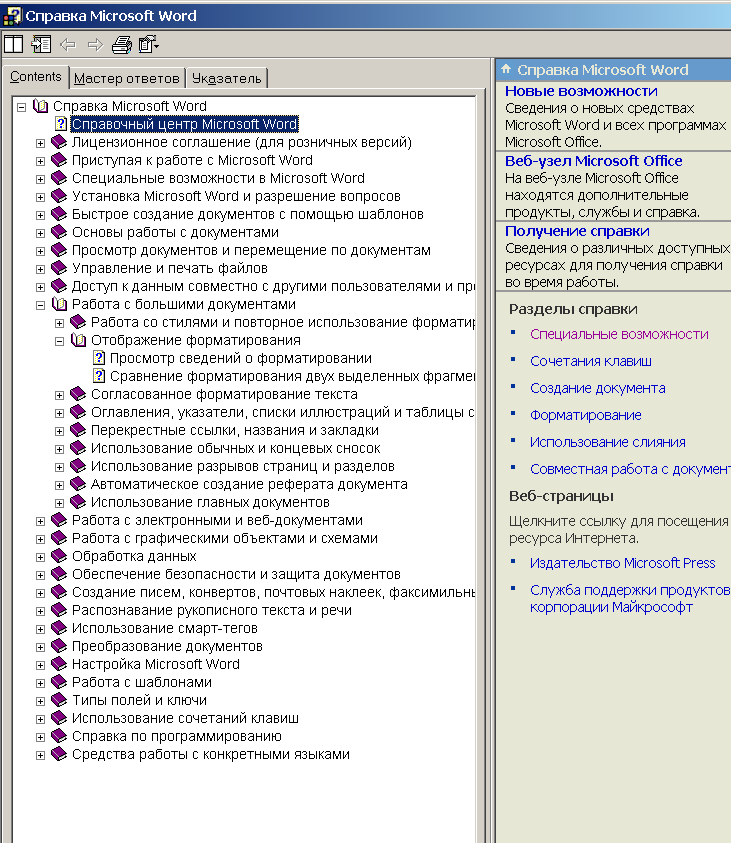731x843 pixels.
Task: Click the book icon next to Настройка Microsoft Word
Action: pyautogui.click(x=59, y=664)
